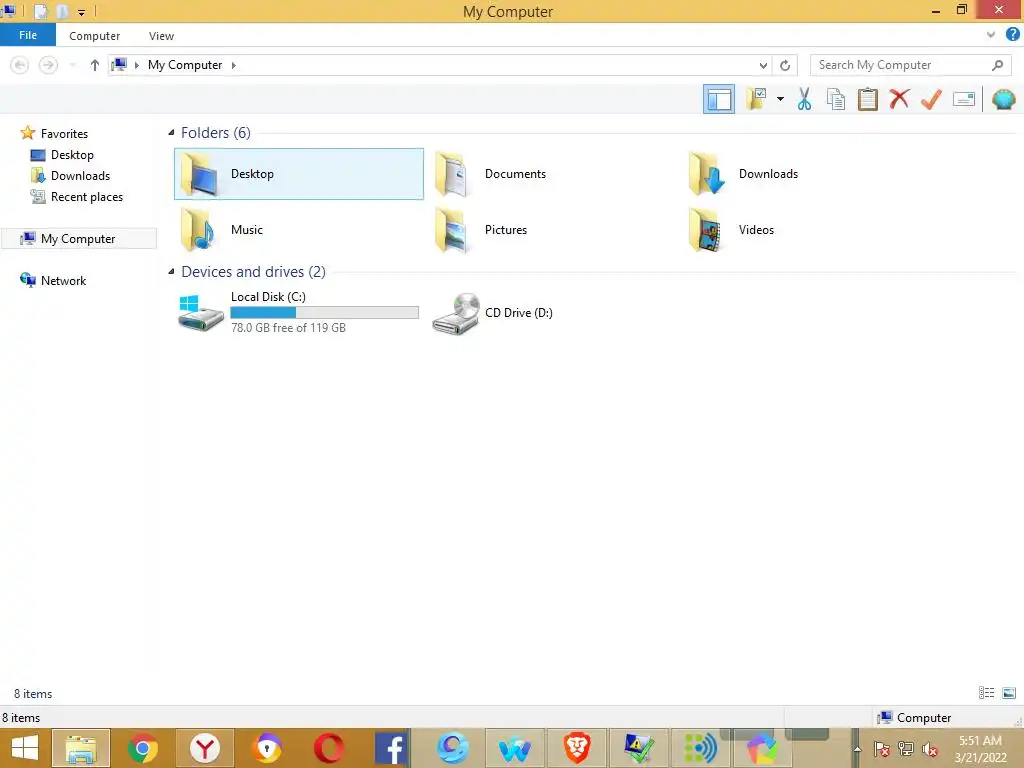The width and height of the screenshot is (1024, 768).
Task: Click the teal shell icon in toolbar
Action: pyautogui.click(x=1003, y=99)
